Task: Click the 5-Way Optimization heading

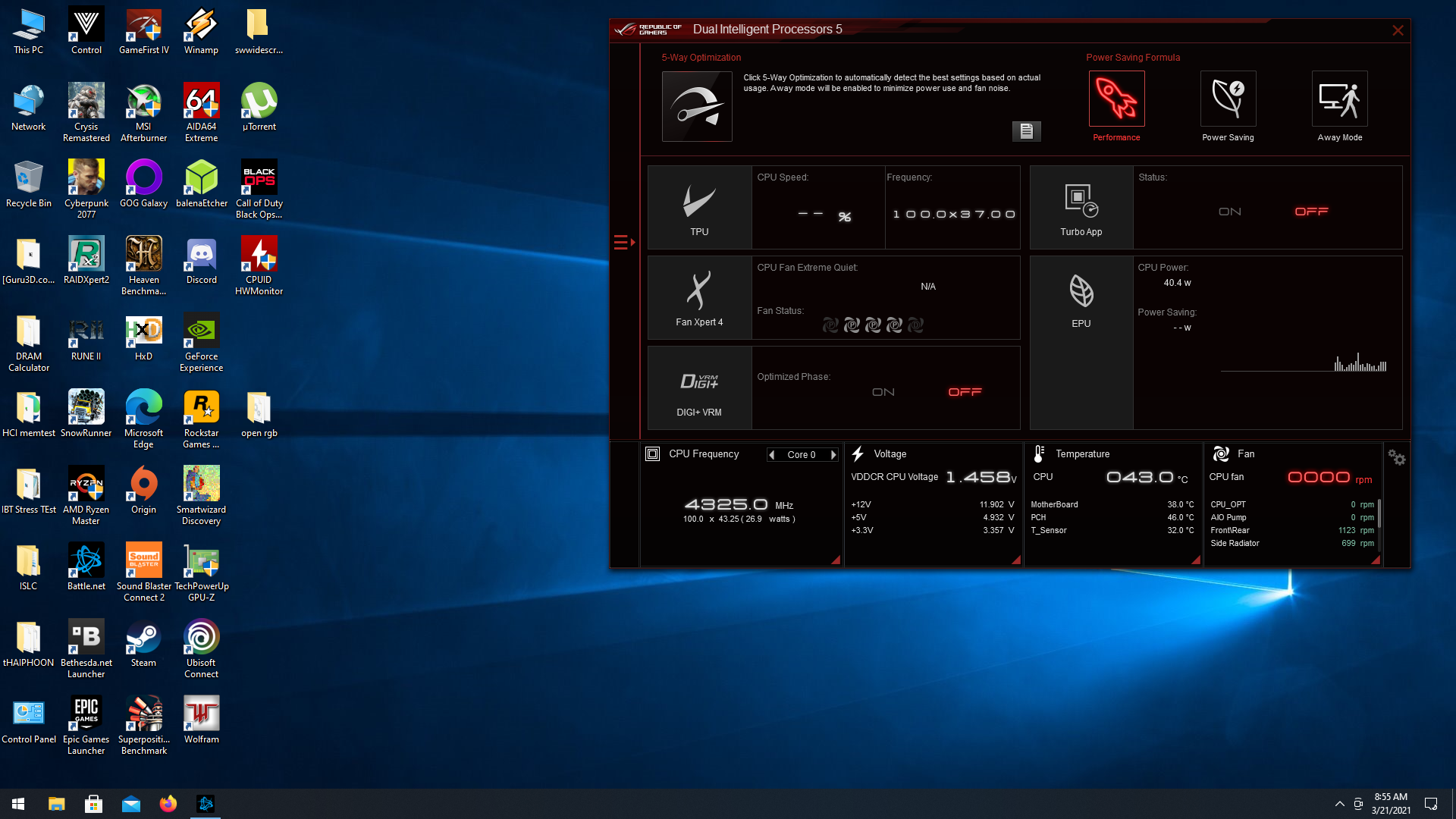Action: pos(701,58)
